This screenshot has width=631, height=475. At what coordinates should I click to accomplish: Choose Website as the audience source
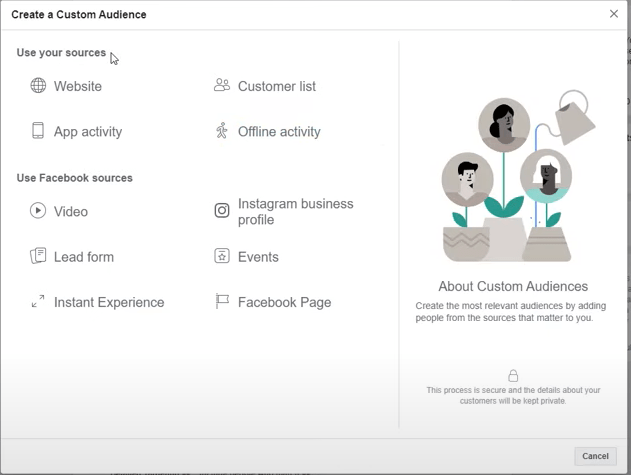(x=78, y=87)
